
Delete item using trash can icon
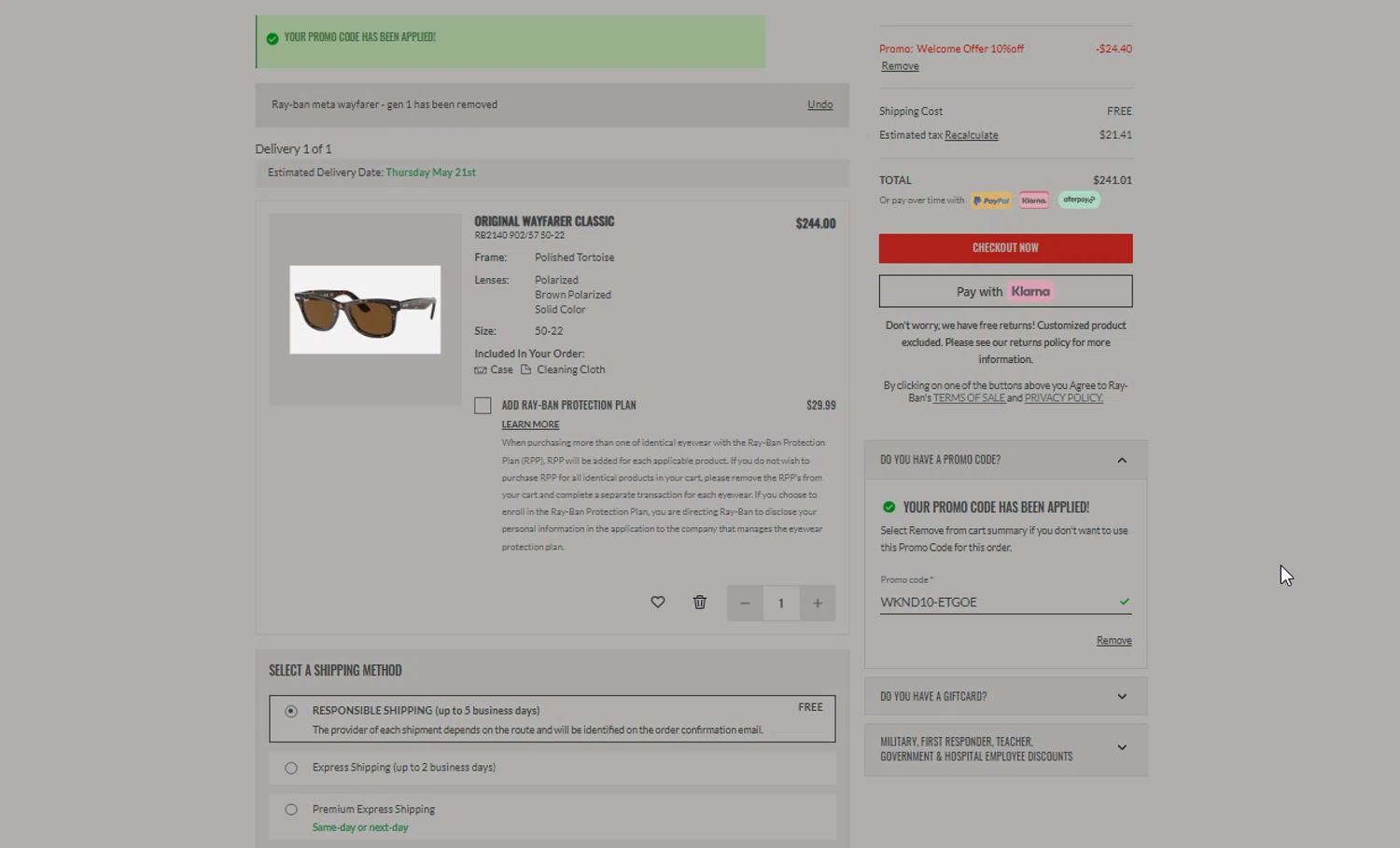point(700,603)
